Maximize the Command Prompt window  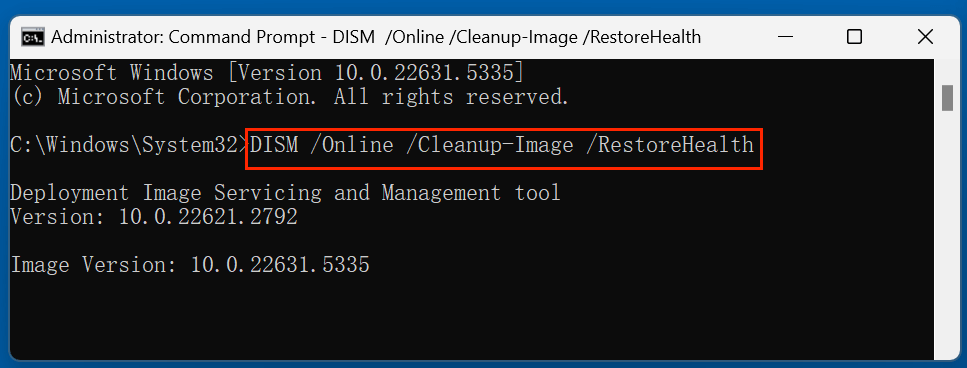pyautogui.click(x=854, y=38)
